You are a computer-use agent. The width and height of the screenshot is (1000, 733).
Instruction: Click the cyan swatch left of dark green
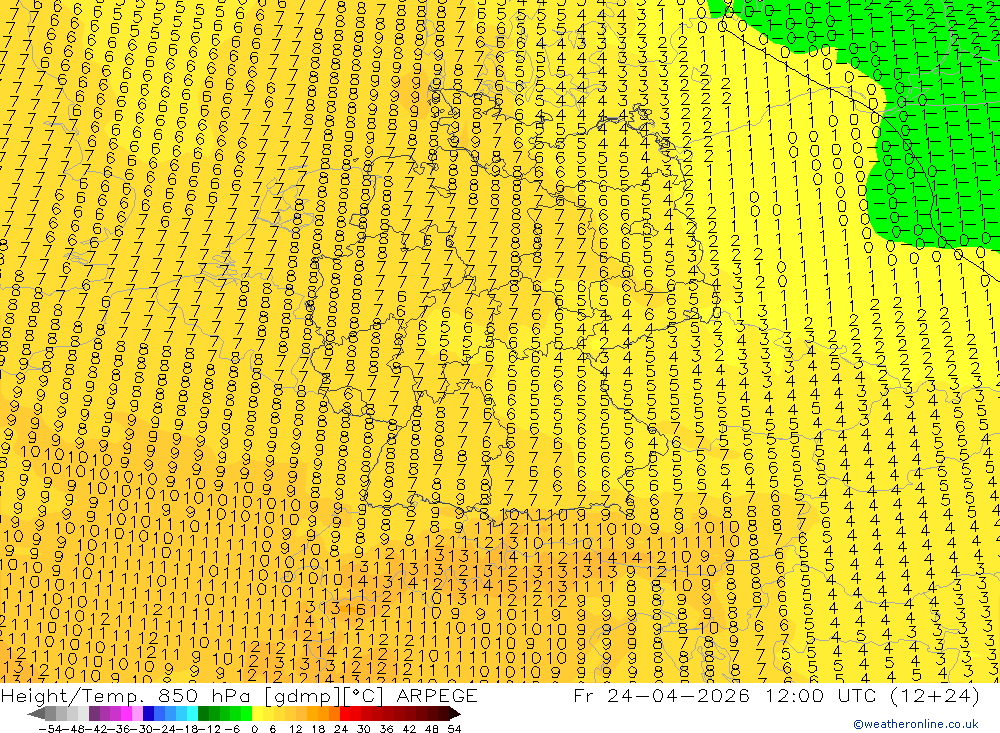pos(192,714)
